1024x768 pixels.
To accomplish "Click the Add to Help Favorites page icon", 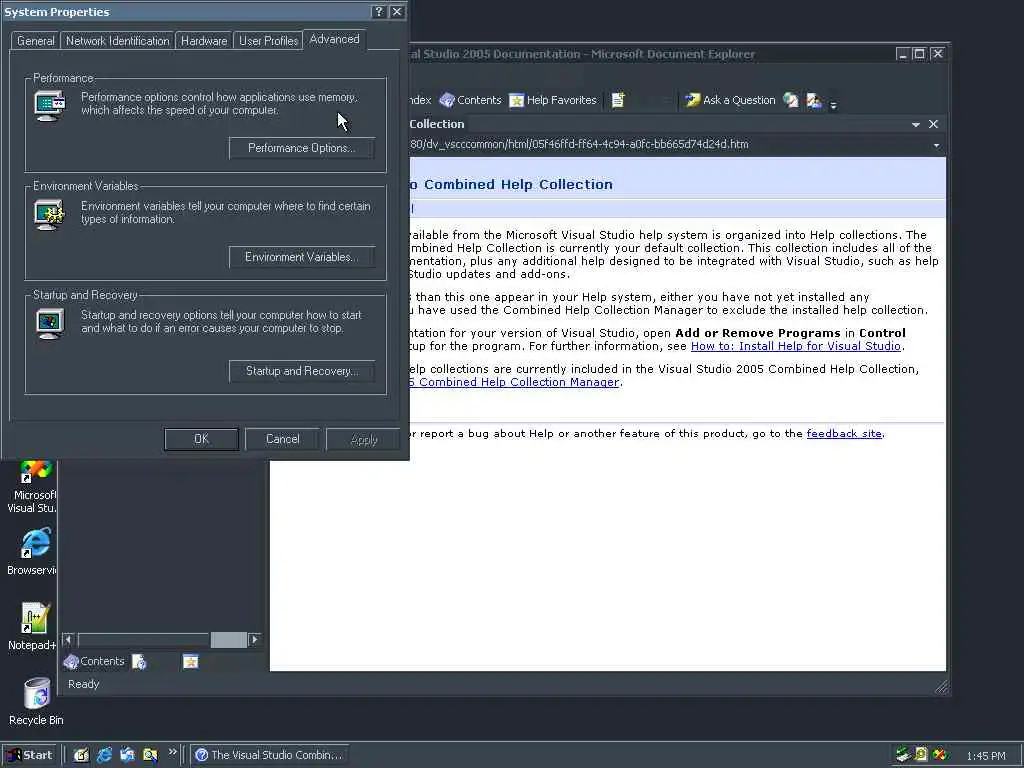I will pos(618,100).
